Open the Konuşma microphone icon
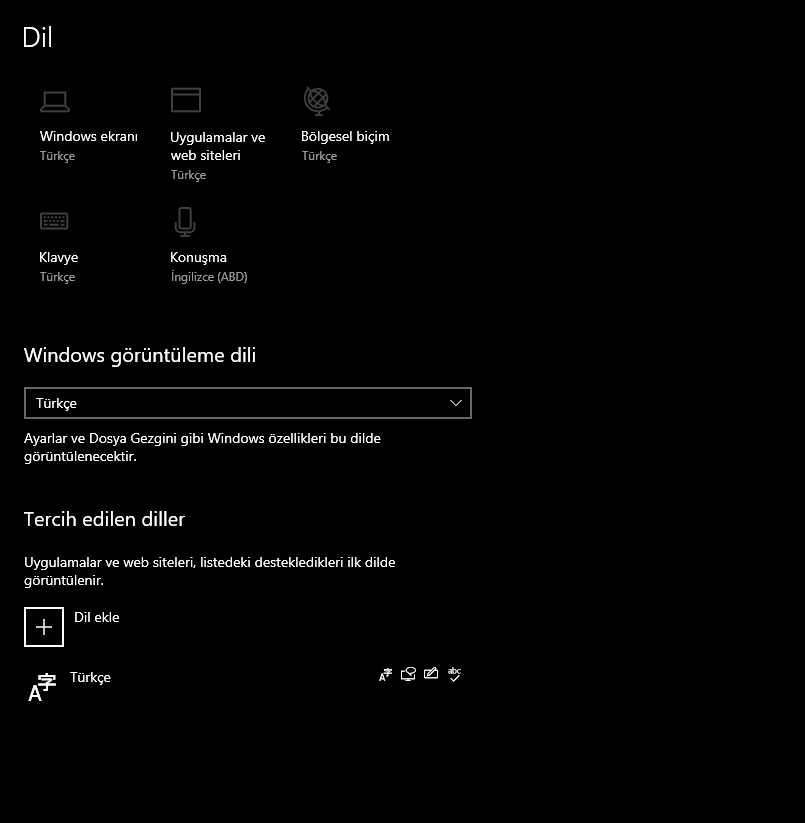The image size is (805, 823). click(185, 221)
